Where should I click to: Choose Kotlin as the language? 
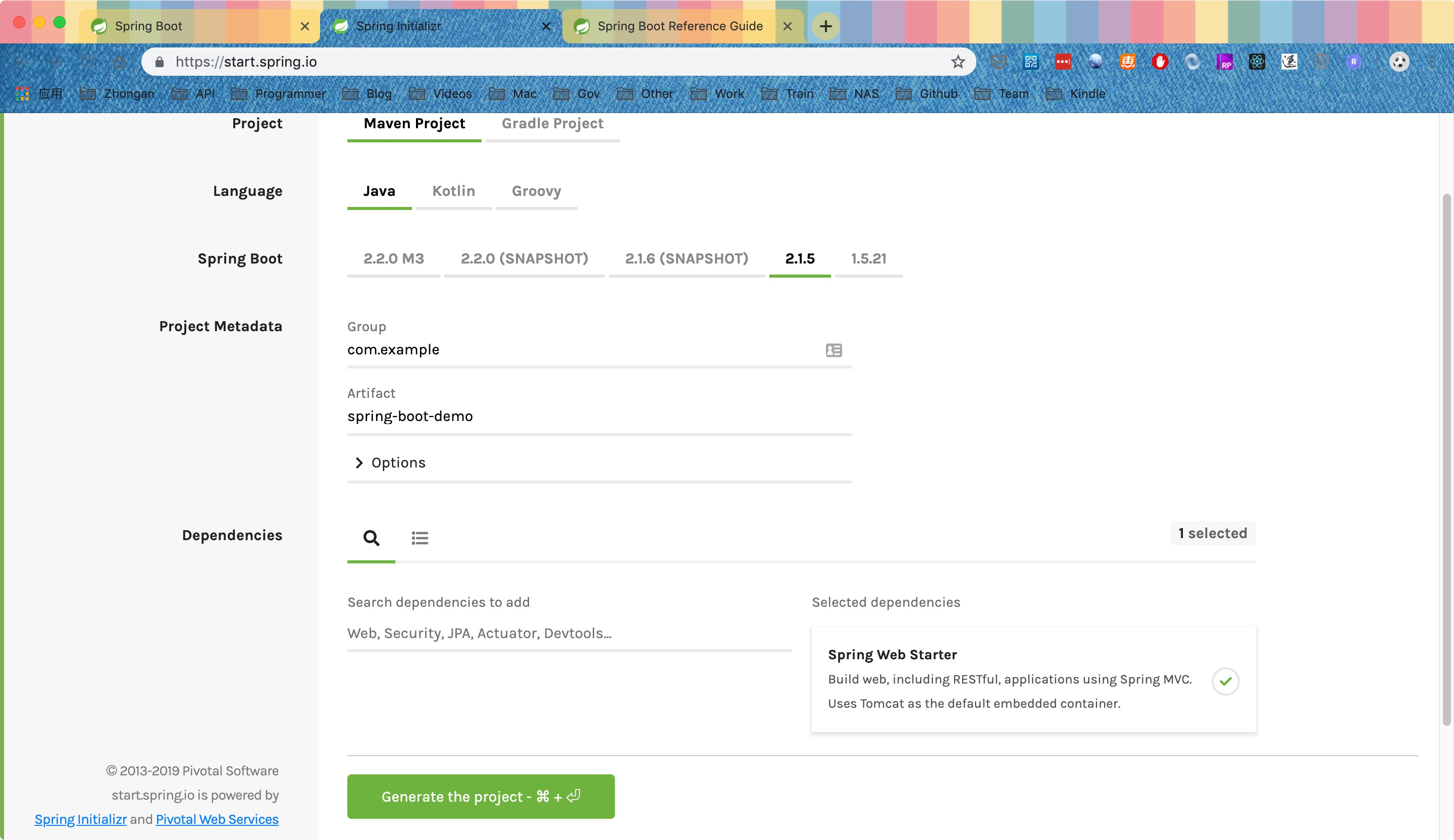453,191
